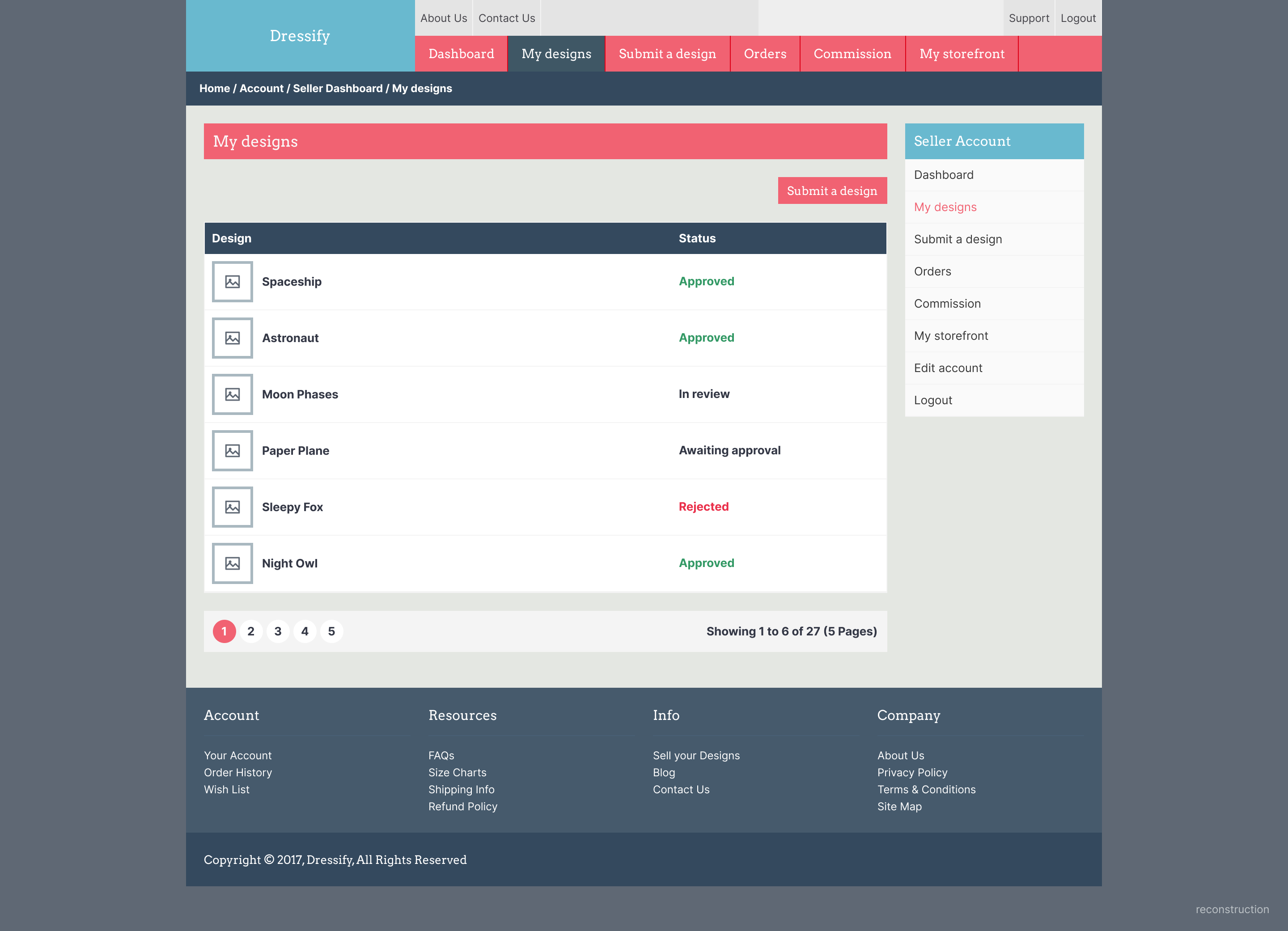Switch to the Dashboard nav tab
Screen dimensions: 1288x931
pos(461,54)
